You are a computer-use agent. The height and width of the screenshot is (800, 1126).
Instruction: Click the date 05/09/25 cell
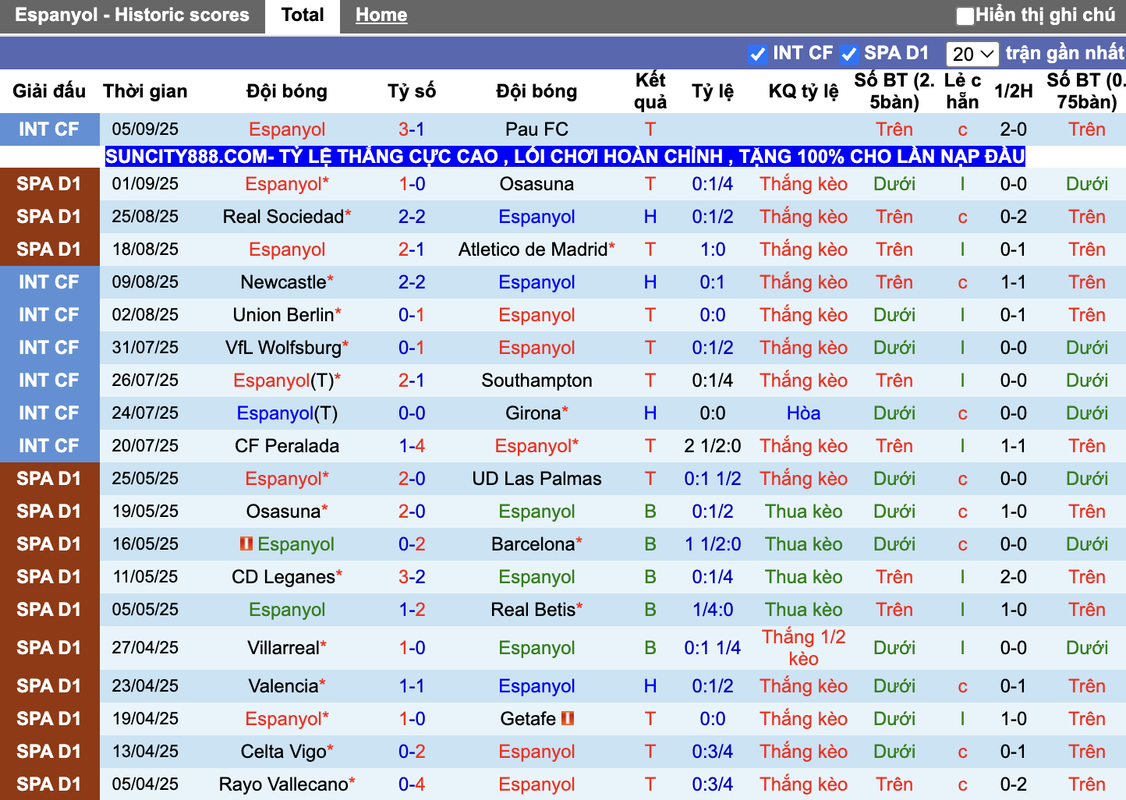pyautogui.click(x=145, y=129)
